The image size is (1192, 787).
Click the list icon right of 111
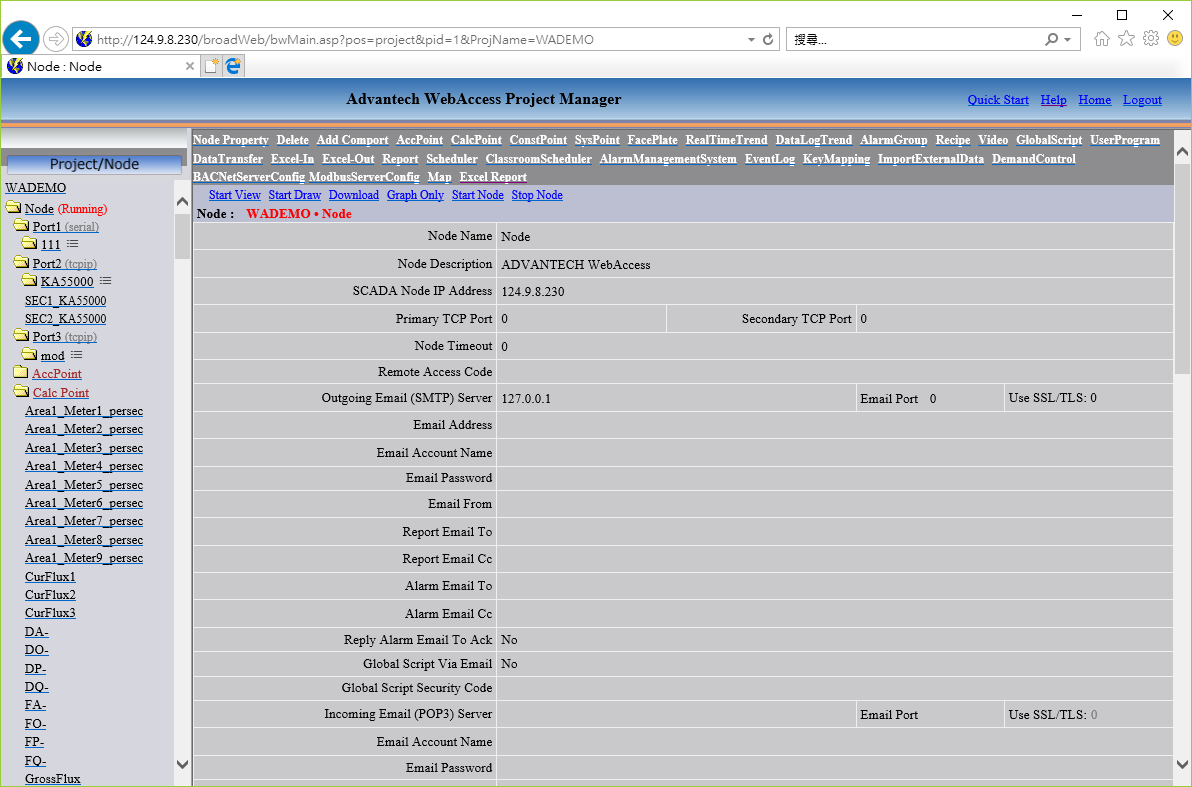pyautogui.click(x=73, y=243)
